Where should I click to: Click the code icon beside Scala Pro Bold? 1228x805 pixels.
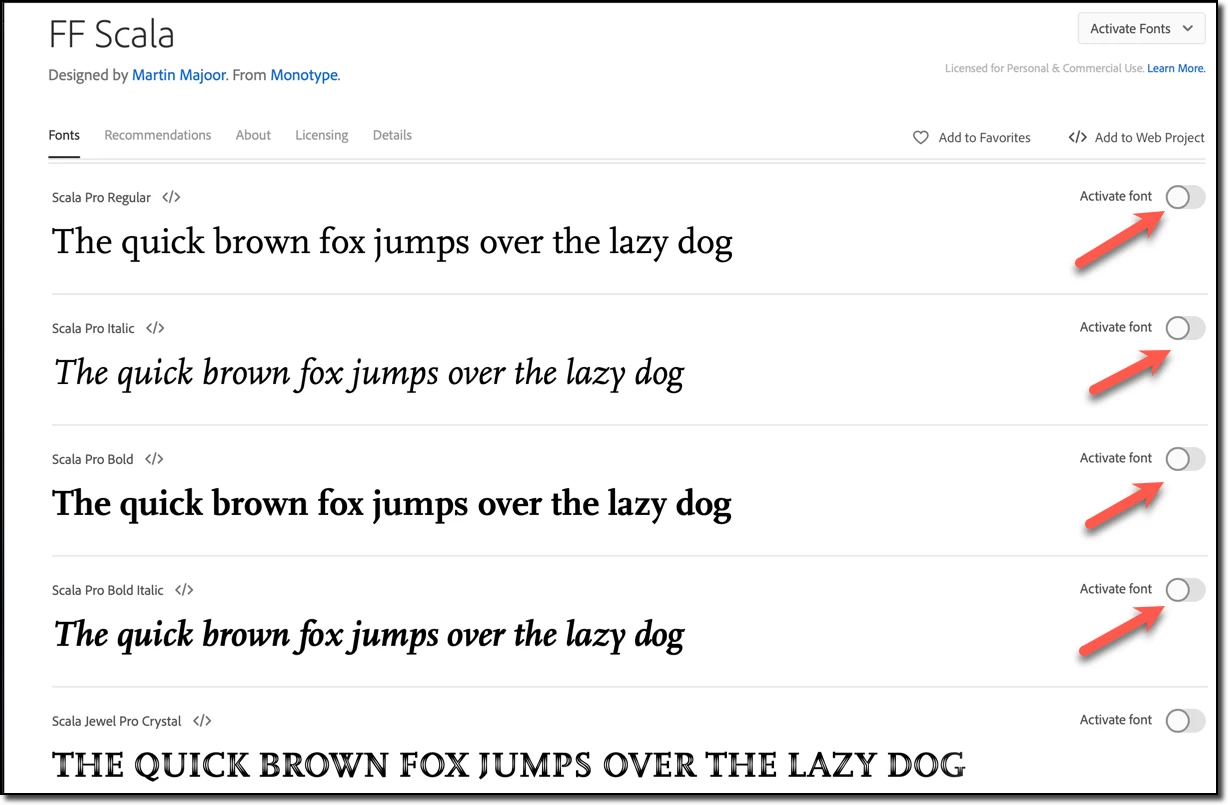click(154, 459)
